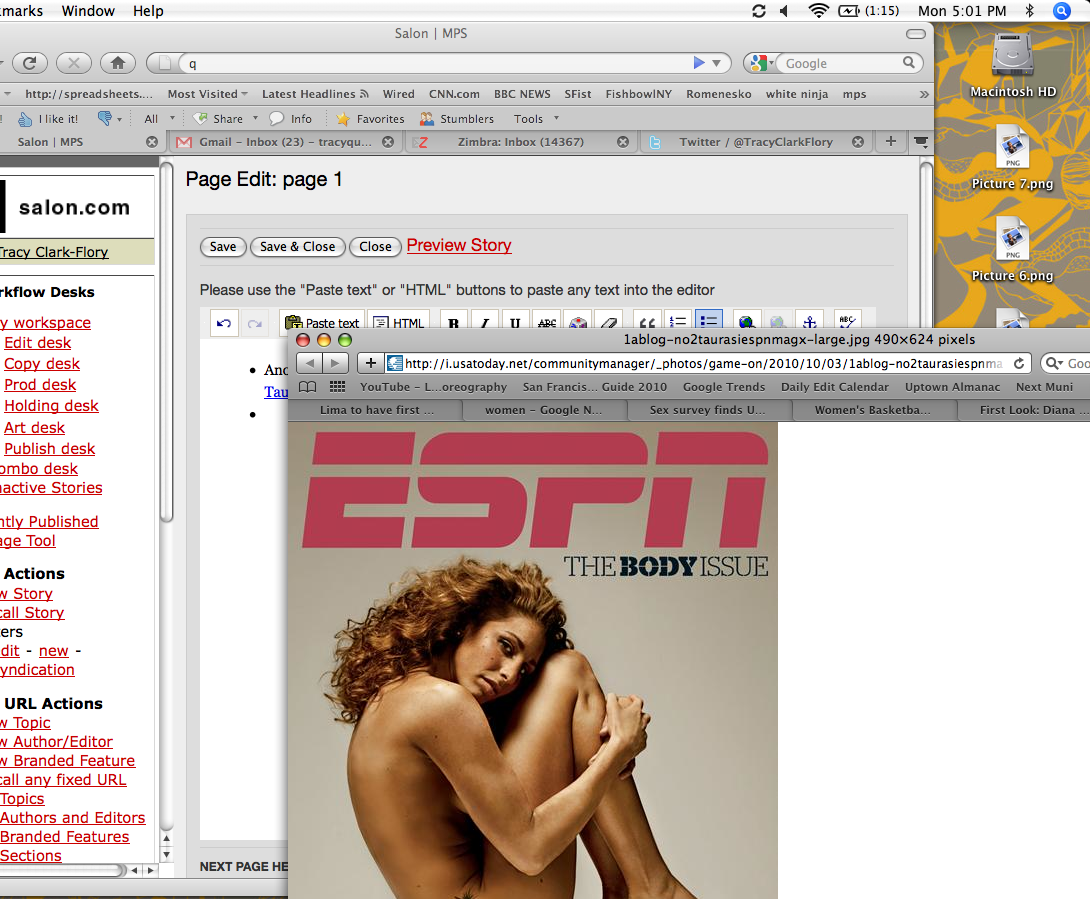1090x899 pixels.
Task: Apply italic formatting in the editor
Action: coord(485,323)
